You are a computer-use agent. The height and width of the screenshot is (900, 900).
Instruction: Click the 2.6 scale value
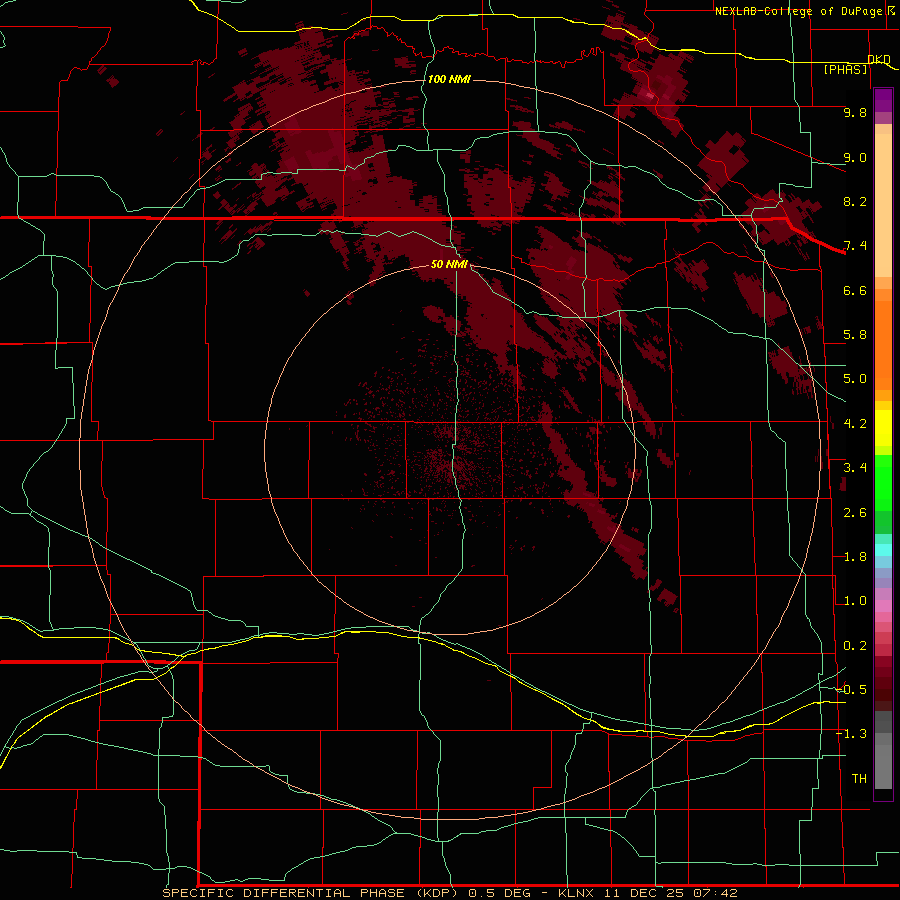[855, 513]
